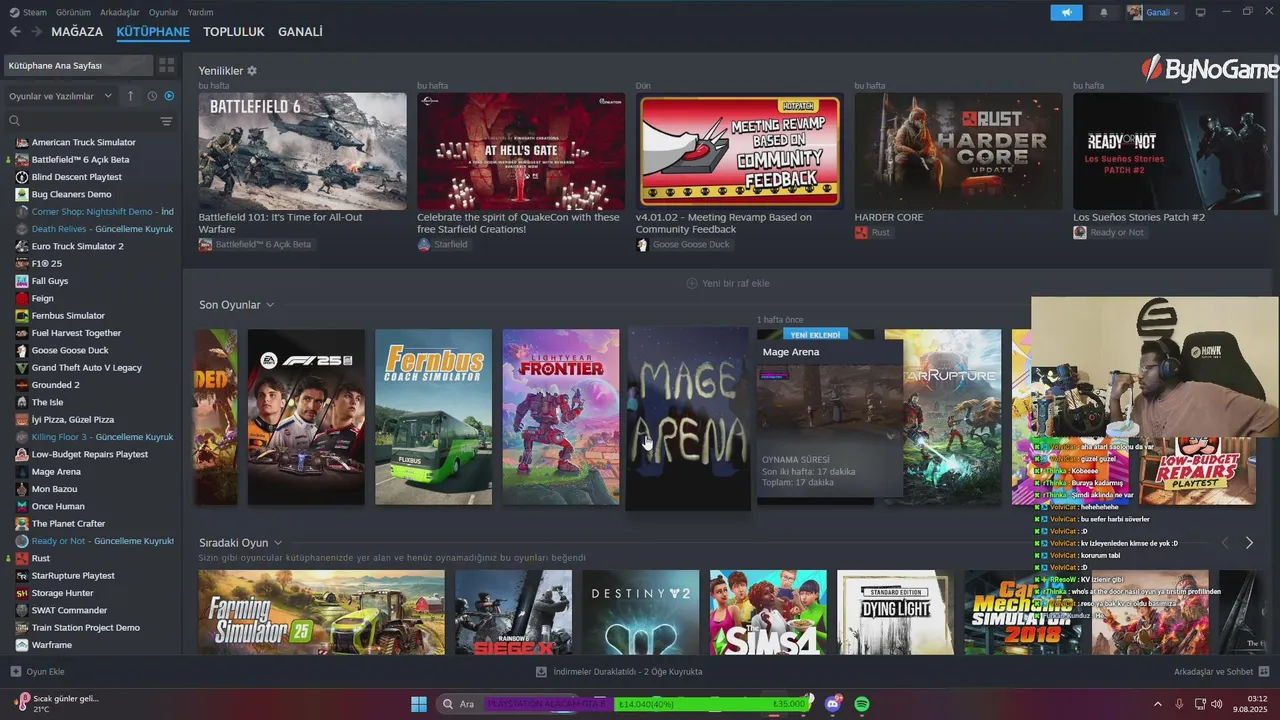Select Warframe in the library list

(x=51, y=645)
